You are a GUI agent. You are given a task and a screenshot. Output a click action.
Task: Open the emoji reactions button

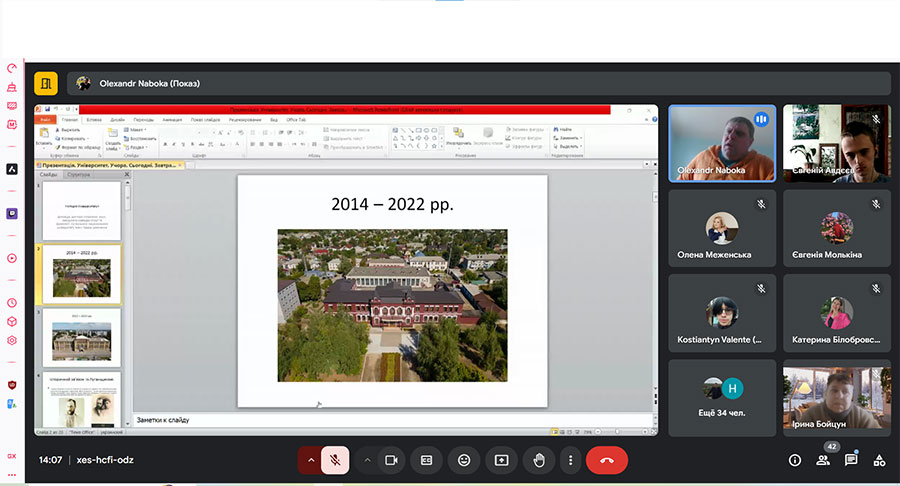[x=464, y=460]
